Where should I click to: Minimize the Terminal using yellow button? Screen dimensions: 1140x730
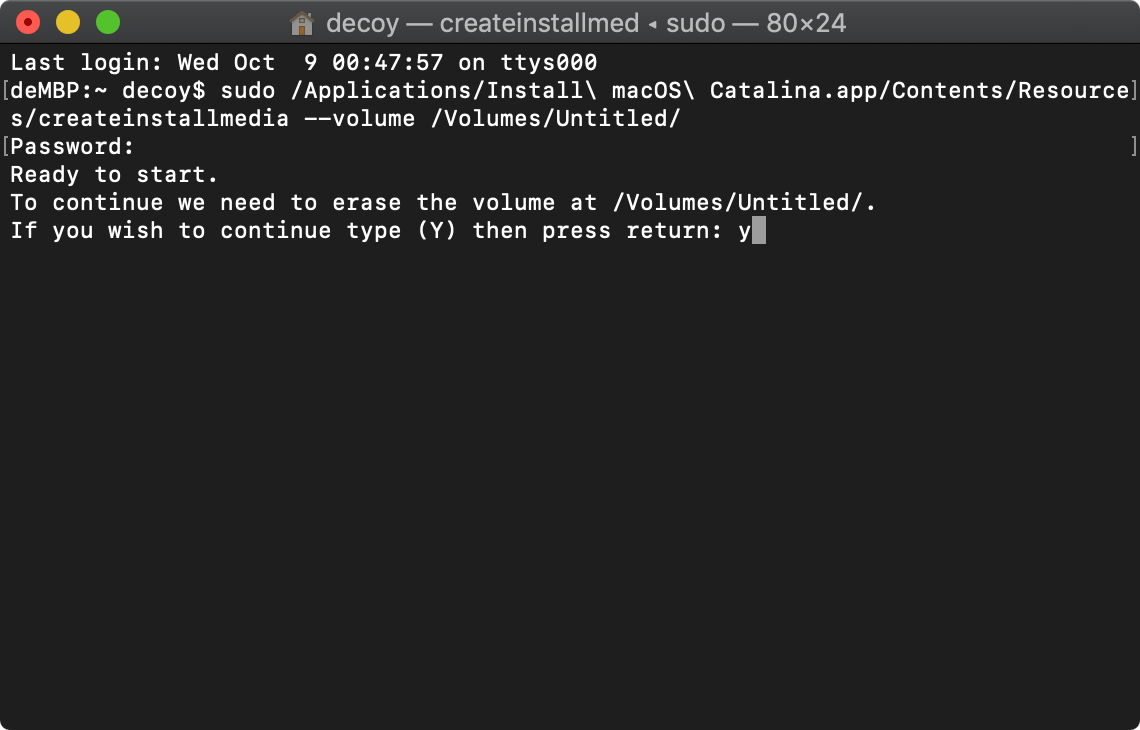click(68, 23)
